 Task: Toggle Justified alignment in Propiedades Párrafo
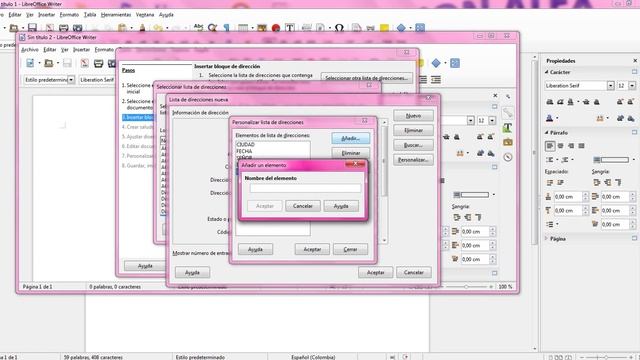pyautogui.click(x=581, y=146)
